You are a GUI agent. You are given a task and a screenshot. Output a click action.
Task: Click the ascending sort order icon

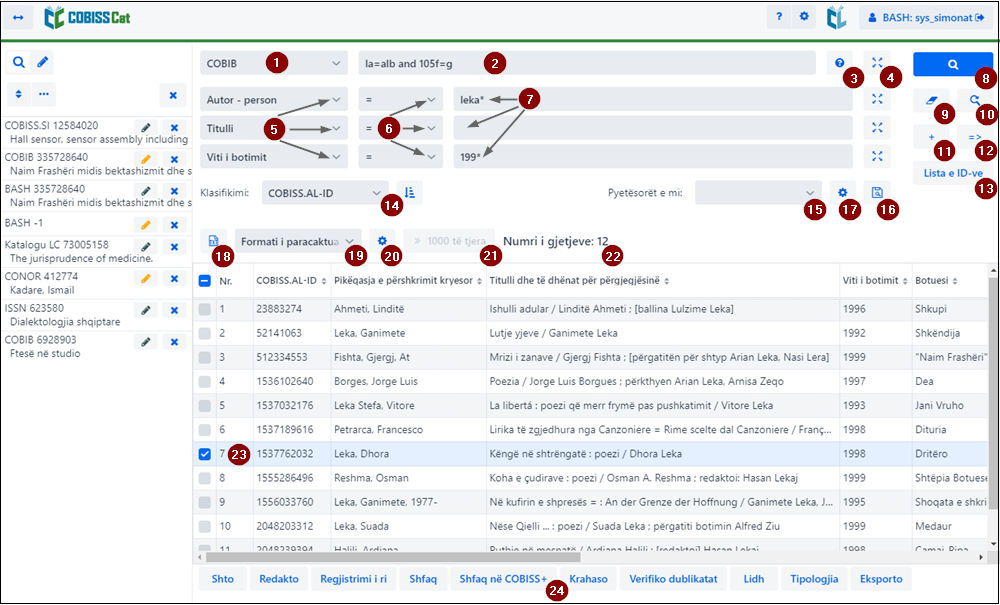(x=409, y=193)
